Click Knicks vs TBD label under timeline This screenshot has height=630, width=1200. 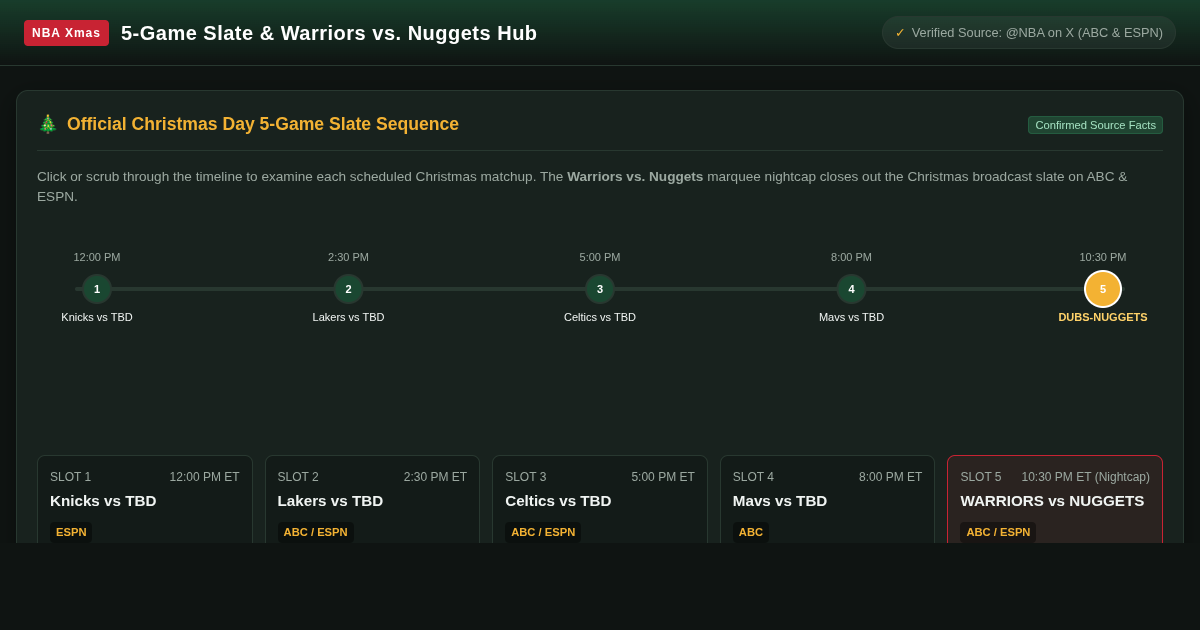(x=97, y=317)
